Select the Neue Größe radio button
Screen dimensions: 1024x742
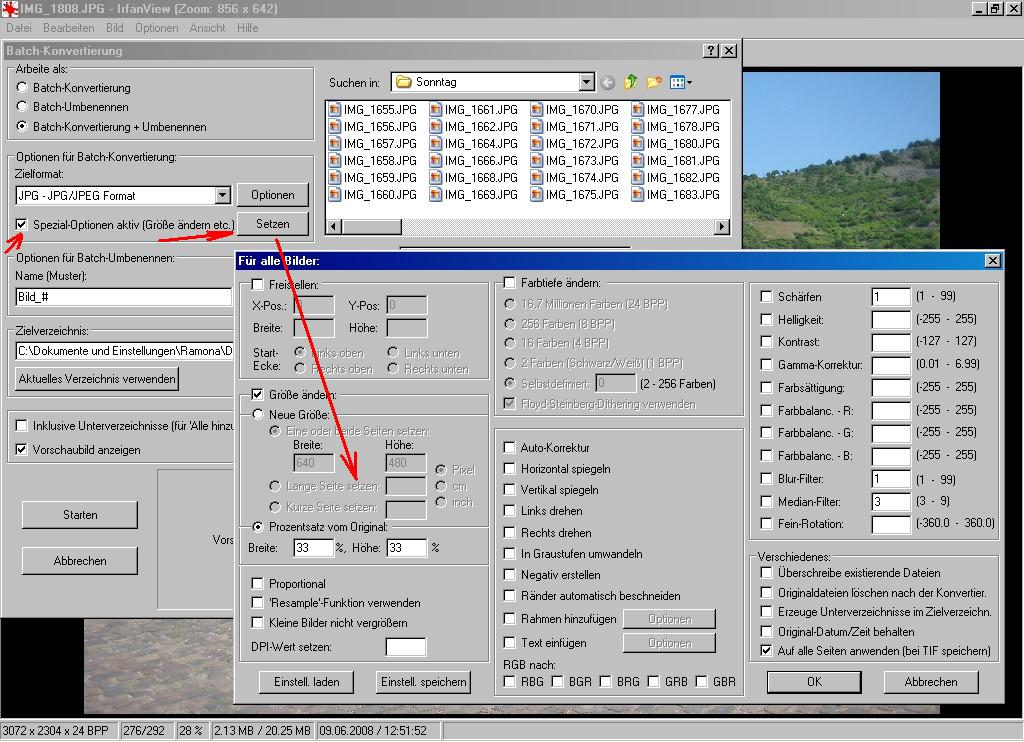[x=258, y=414]
